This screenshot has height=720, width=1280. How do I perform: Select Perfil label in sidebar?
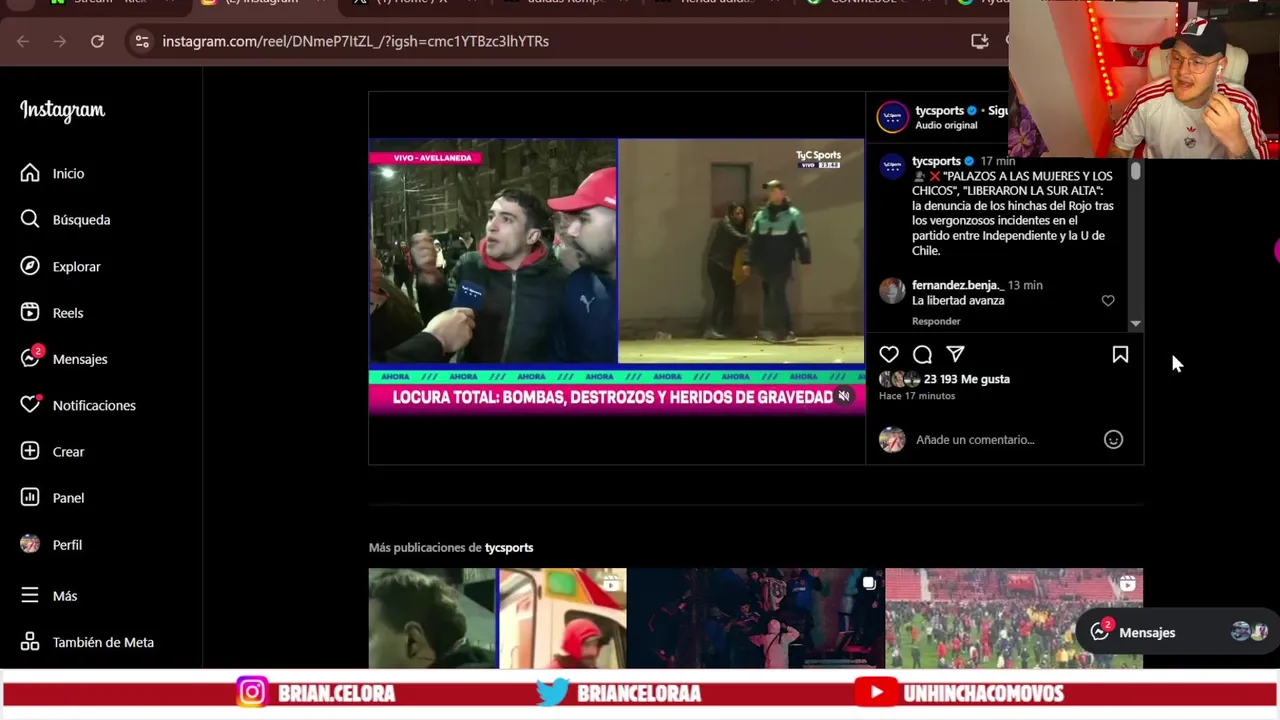point(67,544)
